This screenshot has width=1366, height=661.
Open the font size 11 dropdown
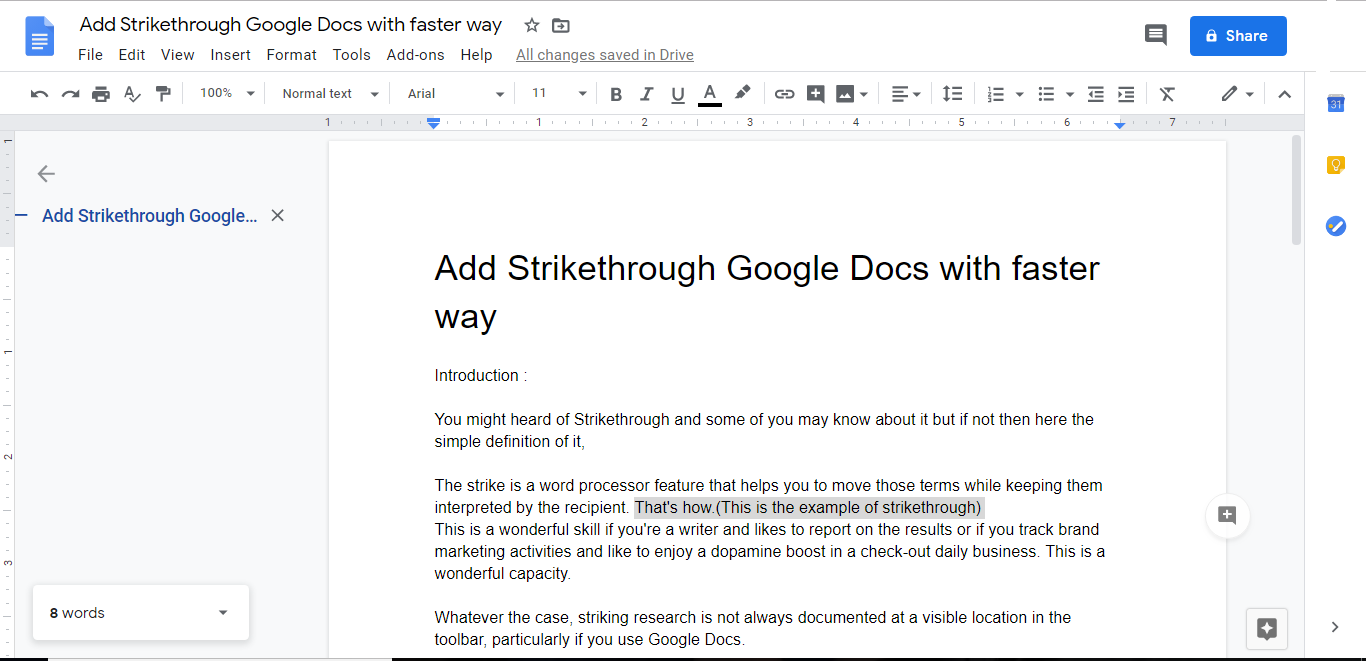pyautogui.click(x=559, y=93)
